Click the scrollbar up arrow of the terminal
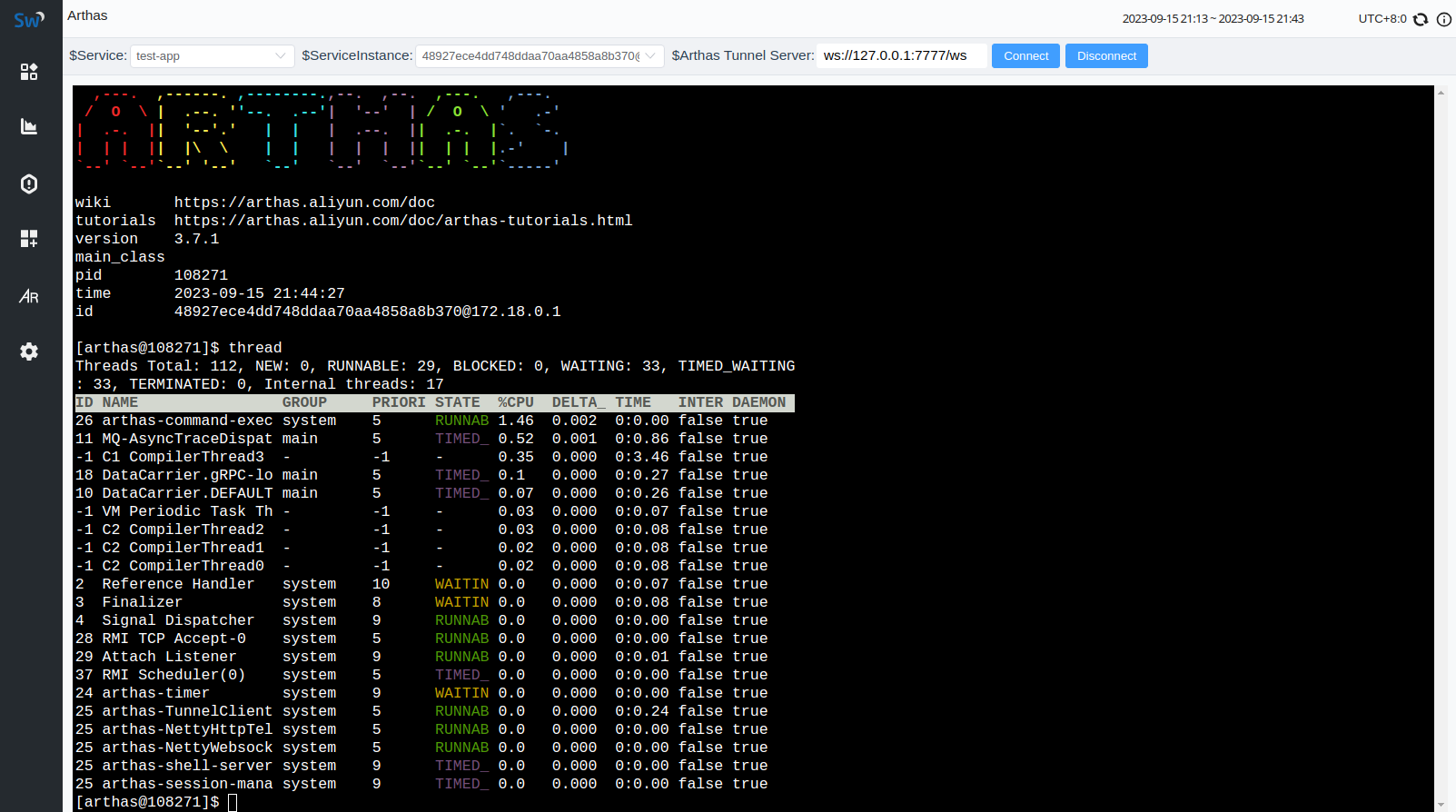 point(1441,93)
